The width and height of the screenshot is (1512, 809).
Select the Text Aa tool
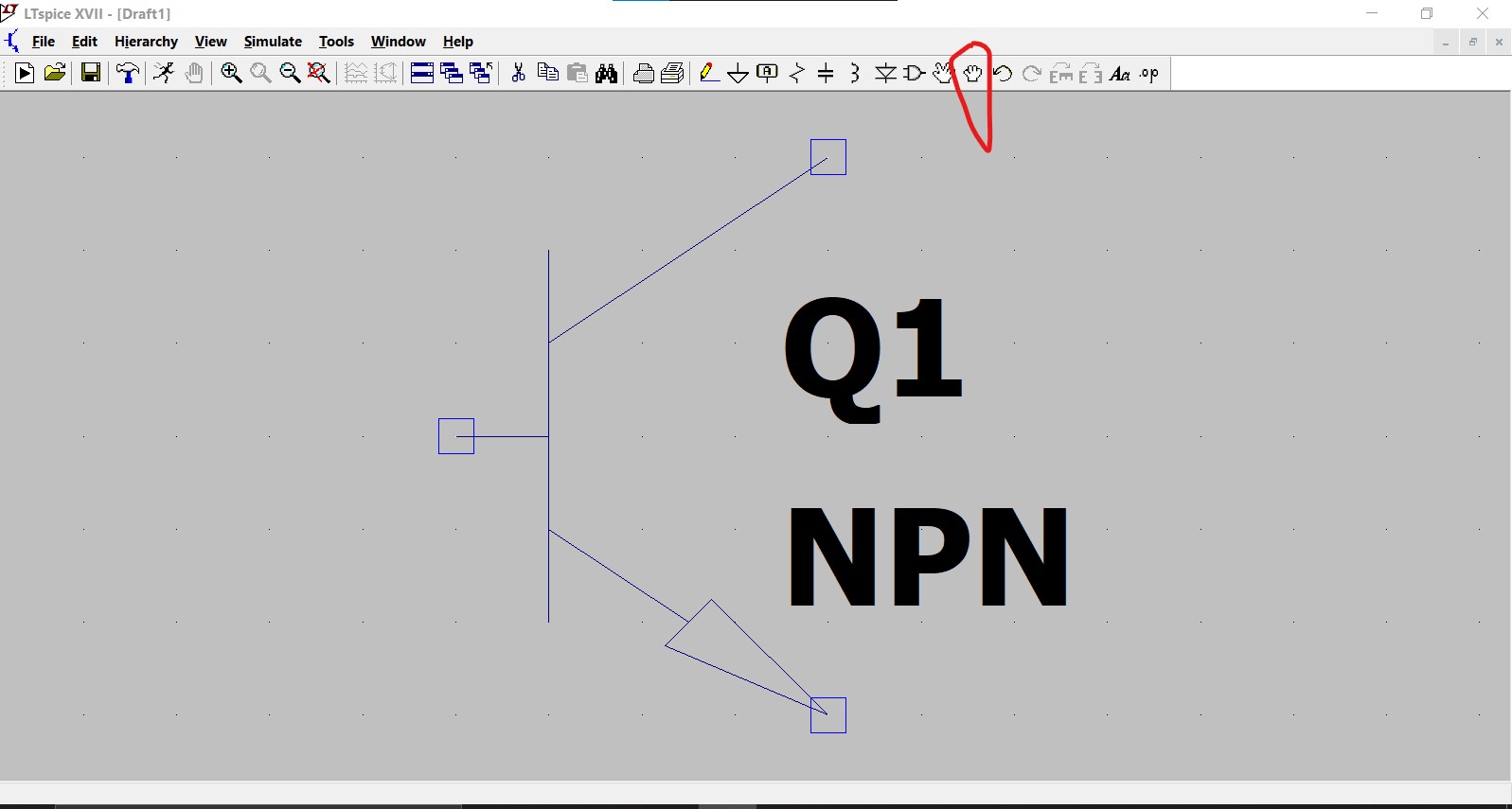1120,74
